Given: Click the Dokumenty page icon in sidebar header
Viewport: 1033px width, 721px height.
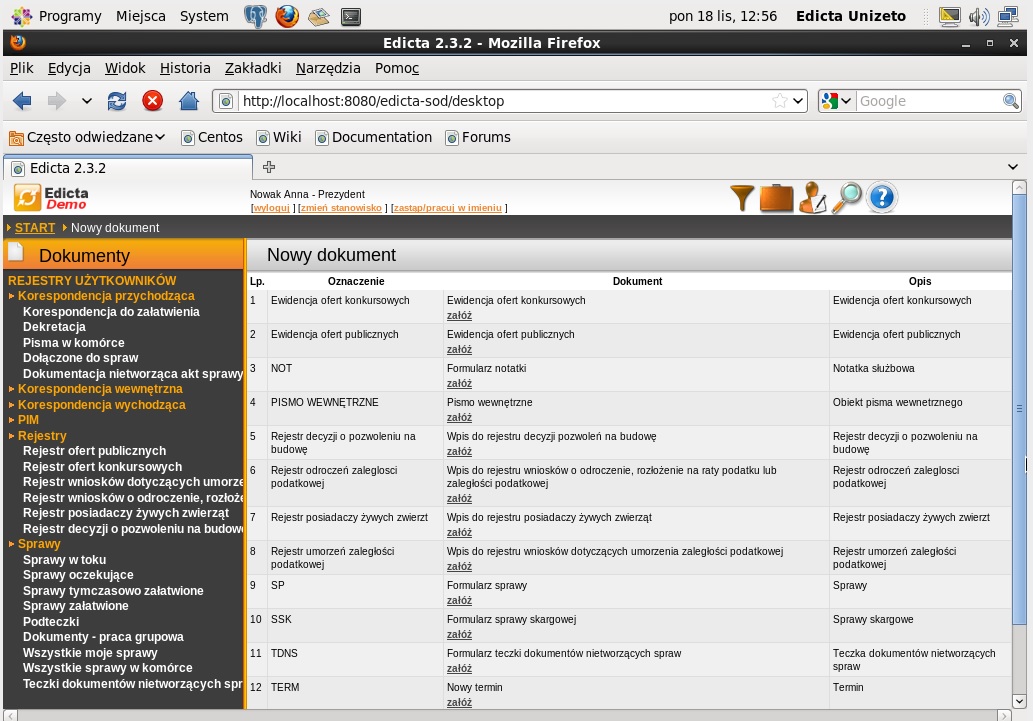Looking at the screenshot, I should pyautogui.click(x=16, y=252).
